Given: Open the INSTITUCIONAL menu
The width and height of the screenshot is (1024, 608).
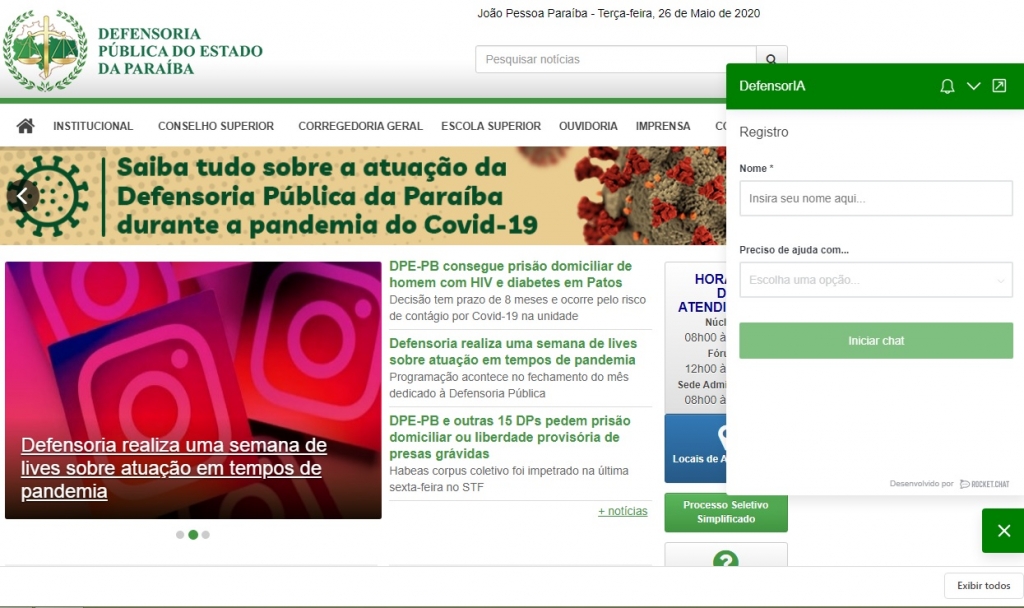Looking at the screenshot, I should coord(93,126).
